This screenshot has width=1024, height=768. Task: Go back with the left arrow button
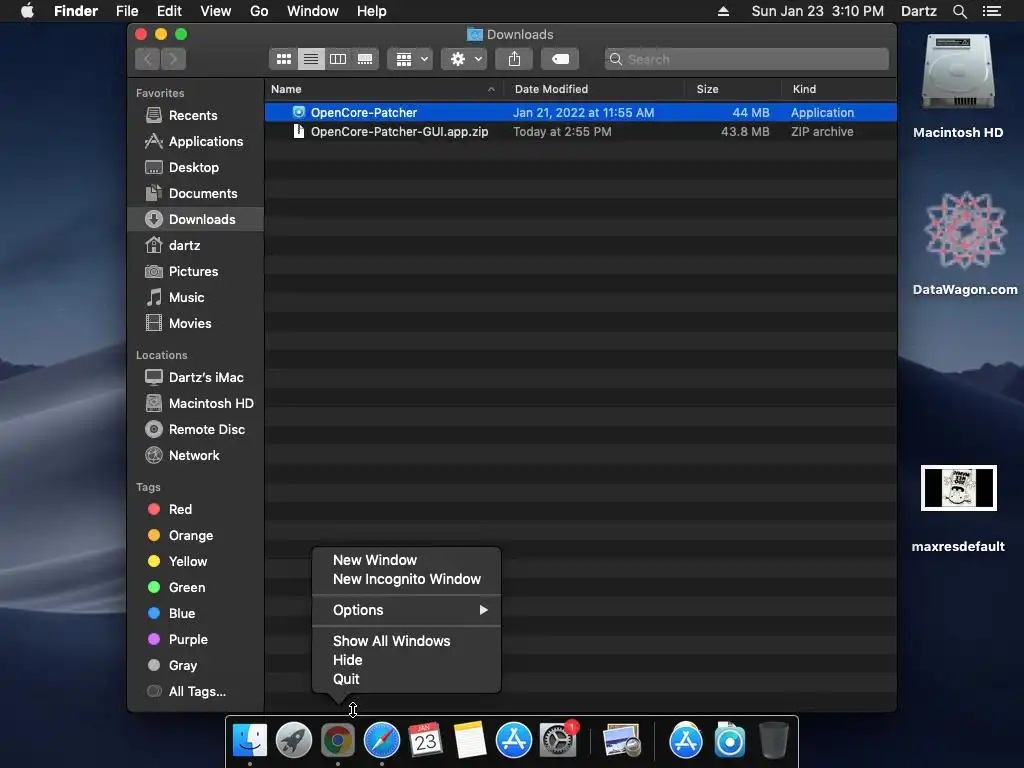(148, 59)
